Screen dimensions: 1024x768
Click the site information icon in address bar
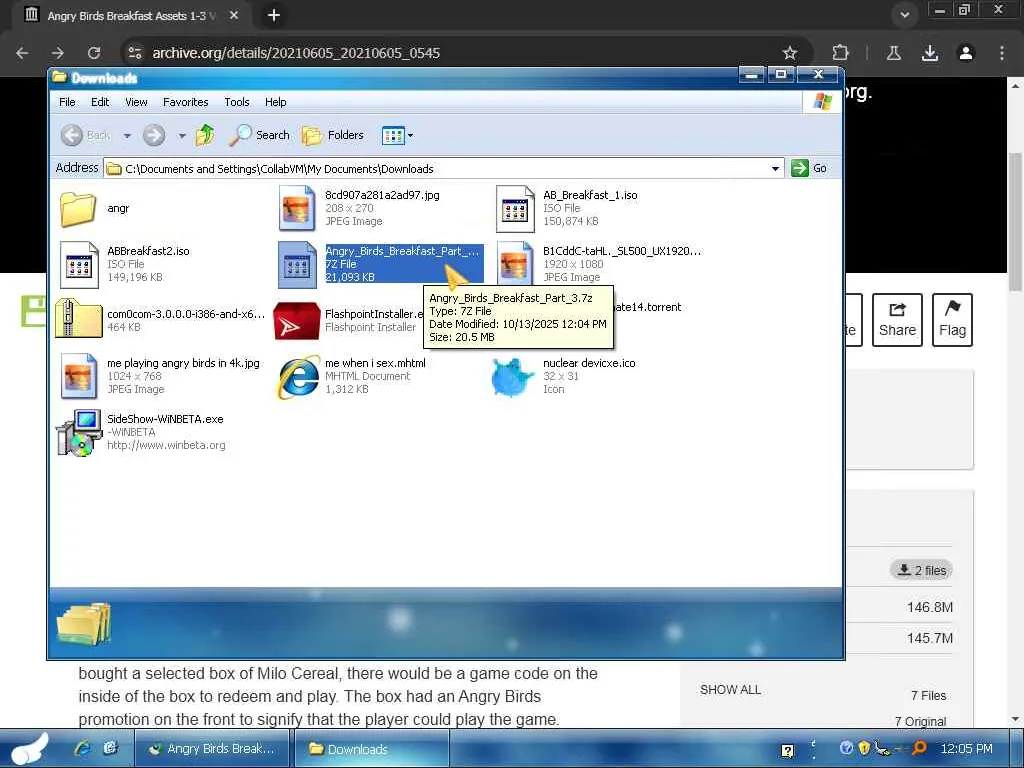coord(135,53)
